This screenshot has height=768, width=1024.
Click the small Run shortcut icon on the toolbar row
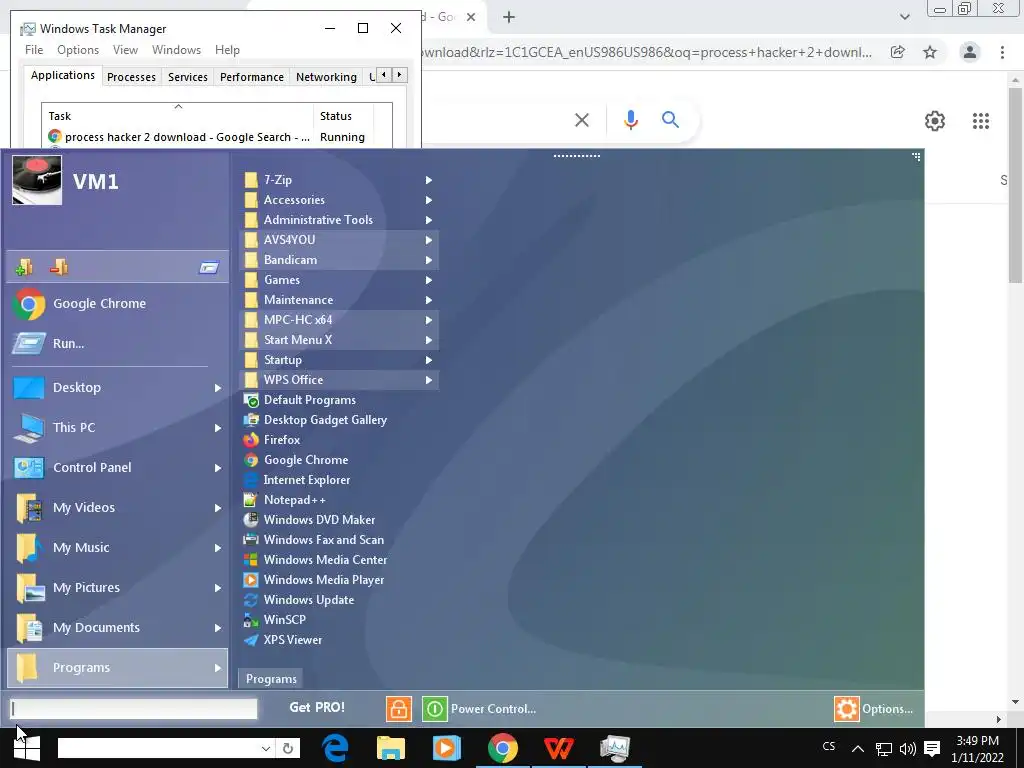click(x=209, y=267)
